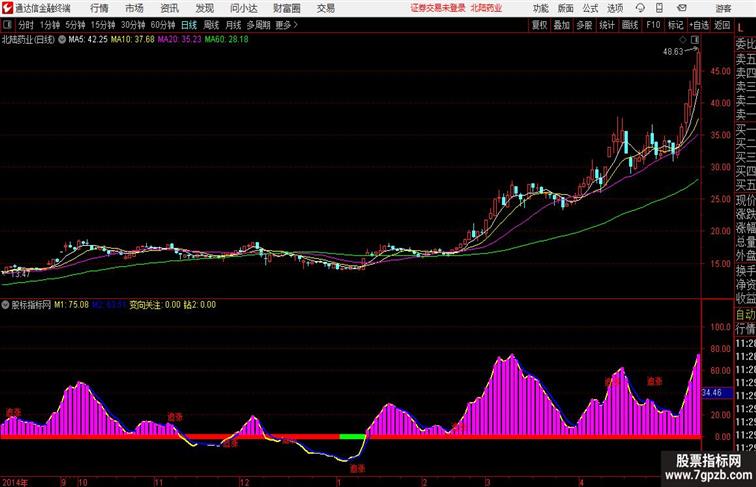This screenshot has height=487, width=756.
Task: Click the 证券交易未登录 login link
Action: [x=438, y=8]
